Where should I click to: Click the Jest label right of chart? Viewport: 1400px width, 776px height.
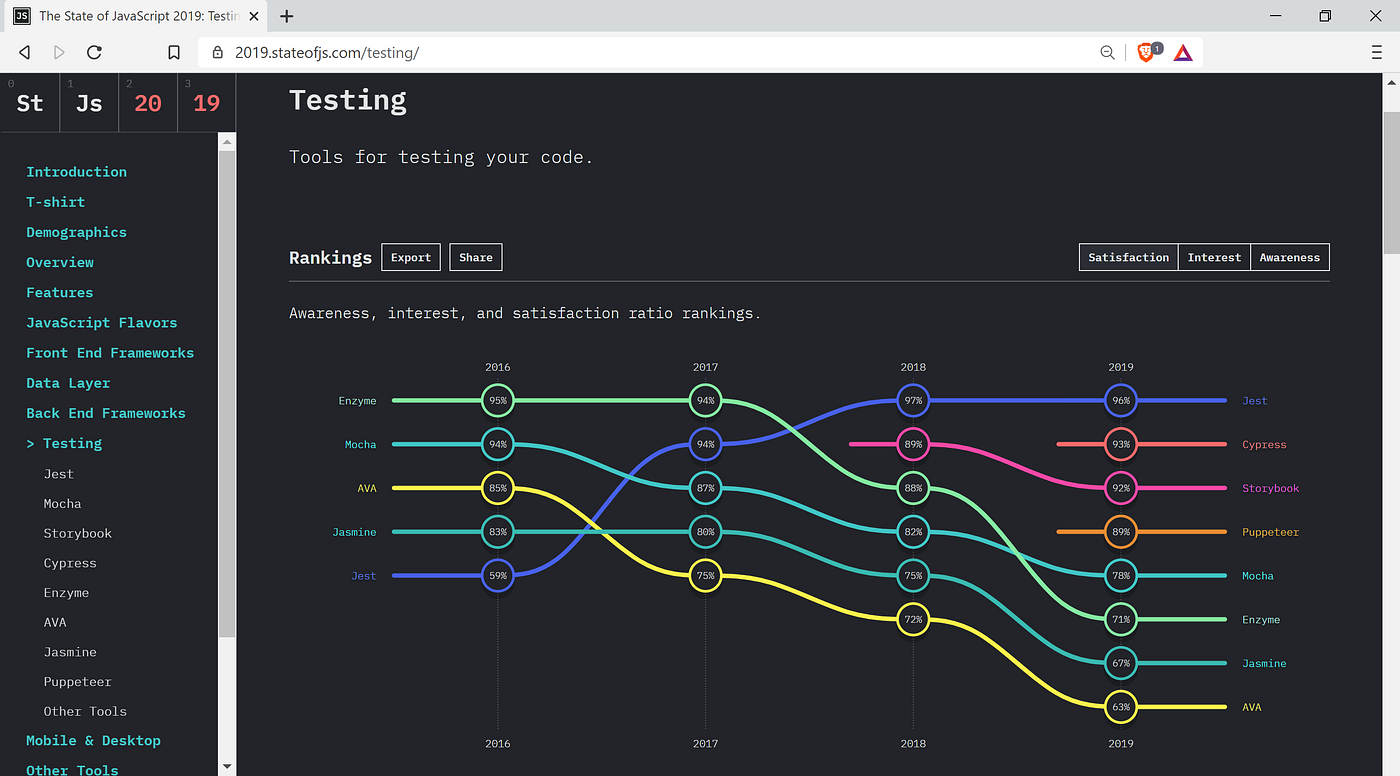1254,401
